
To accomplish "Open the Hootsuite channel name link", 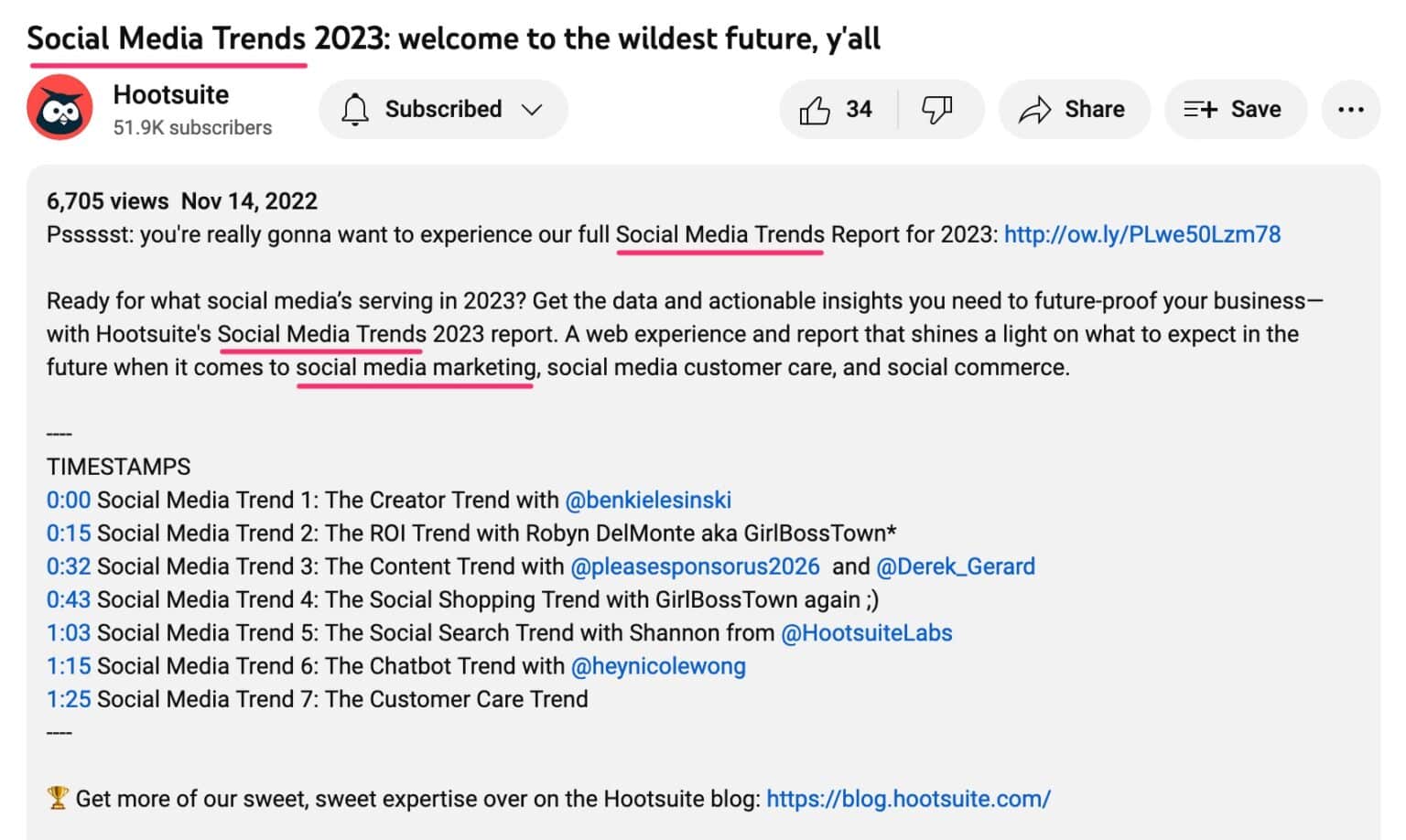I will [x=170, y=94].
